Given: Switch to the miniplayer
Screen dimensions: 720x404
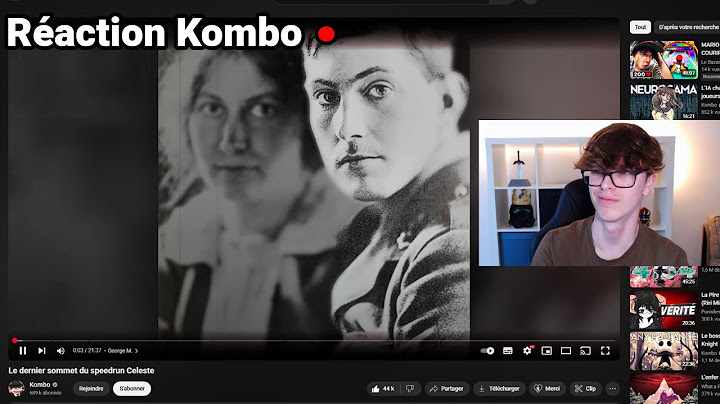Looking at the screenshot, I should (x=546, y=351).
